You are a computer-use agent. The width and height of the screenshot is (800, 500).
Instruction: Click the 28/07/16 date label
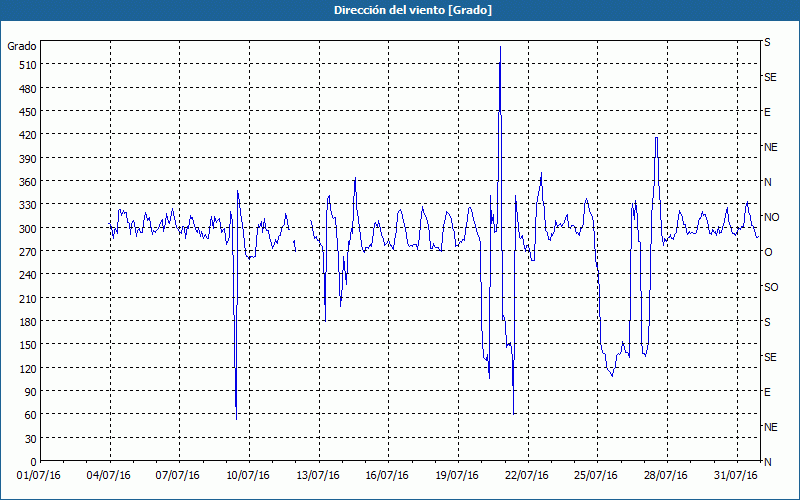[666, 476]
